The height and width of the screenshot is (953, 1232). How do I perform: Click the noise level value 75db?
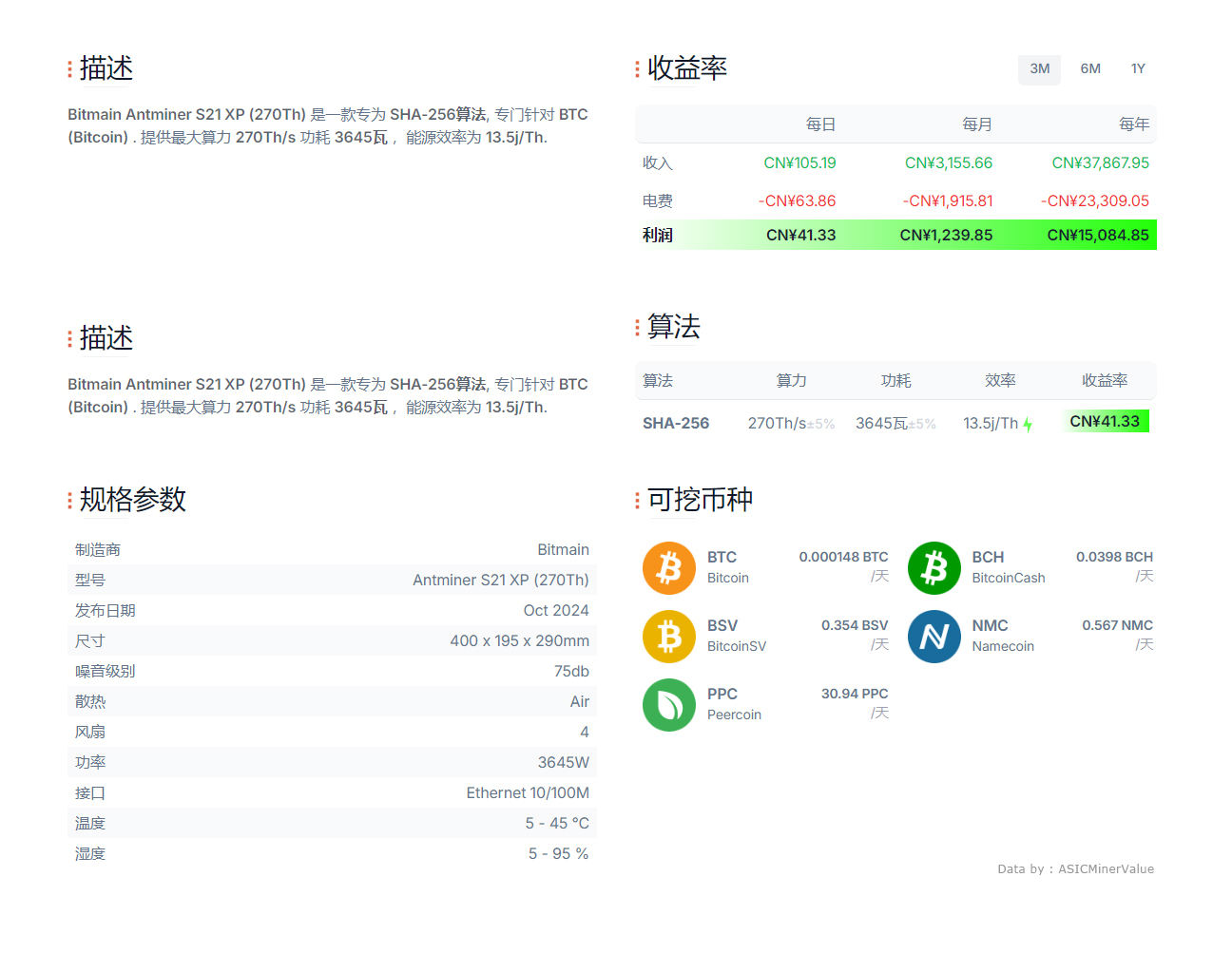571,672
